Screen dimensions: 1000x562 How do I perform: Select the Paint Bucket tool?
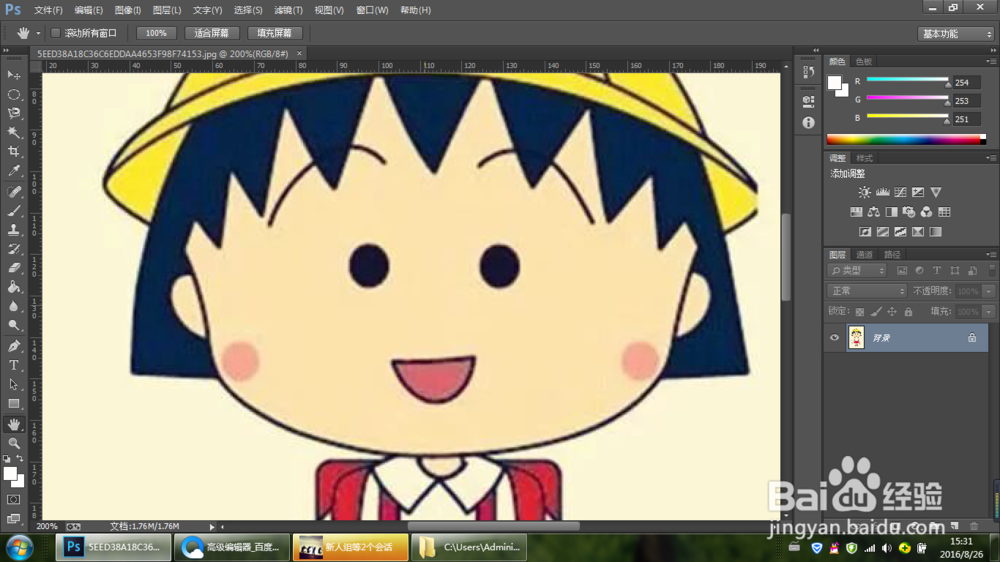point(13,287)
